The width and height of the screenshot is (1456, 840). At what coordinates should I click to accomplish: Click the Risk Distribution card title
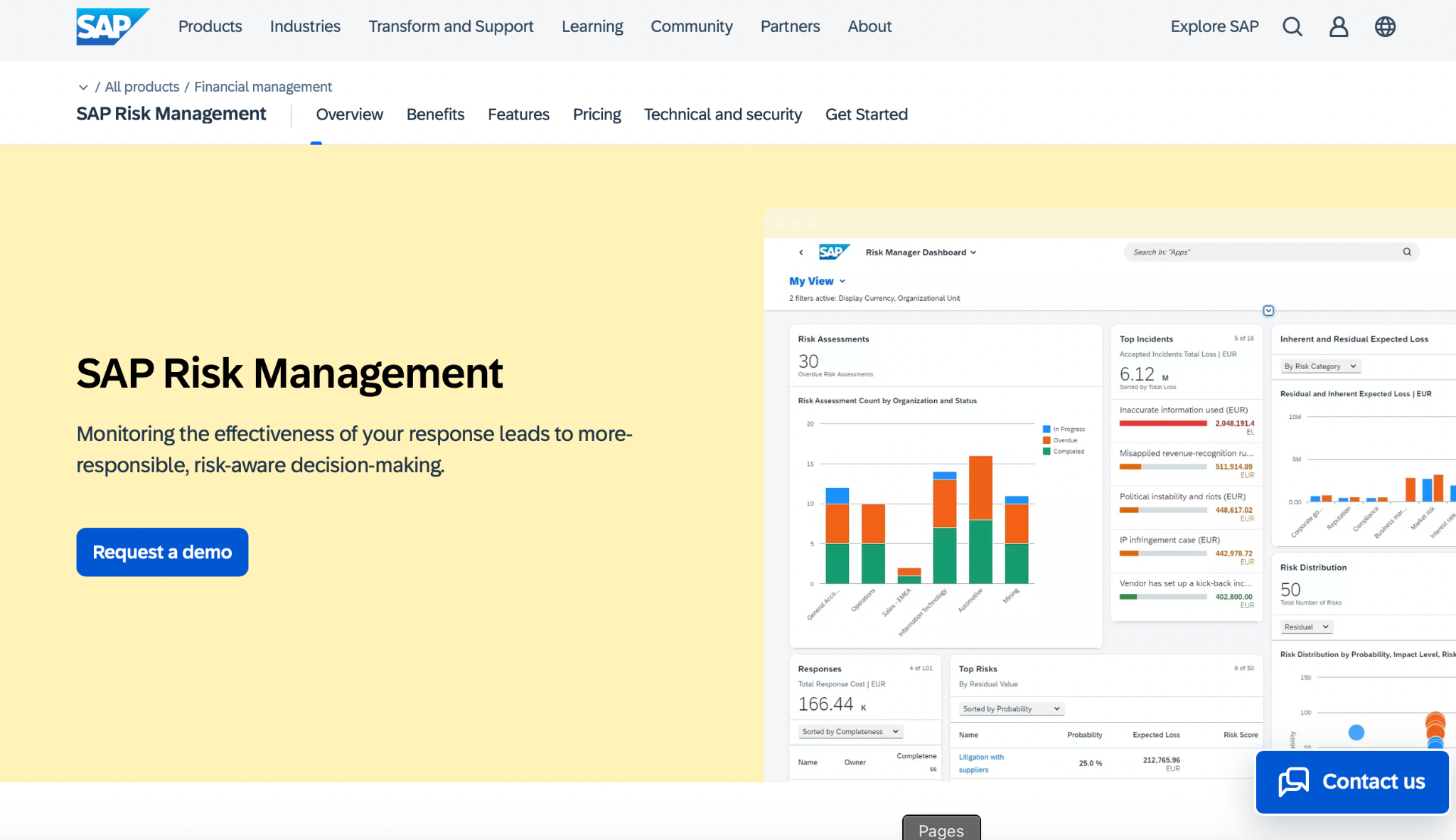1313,568
